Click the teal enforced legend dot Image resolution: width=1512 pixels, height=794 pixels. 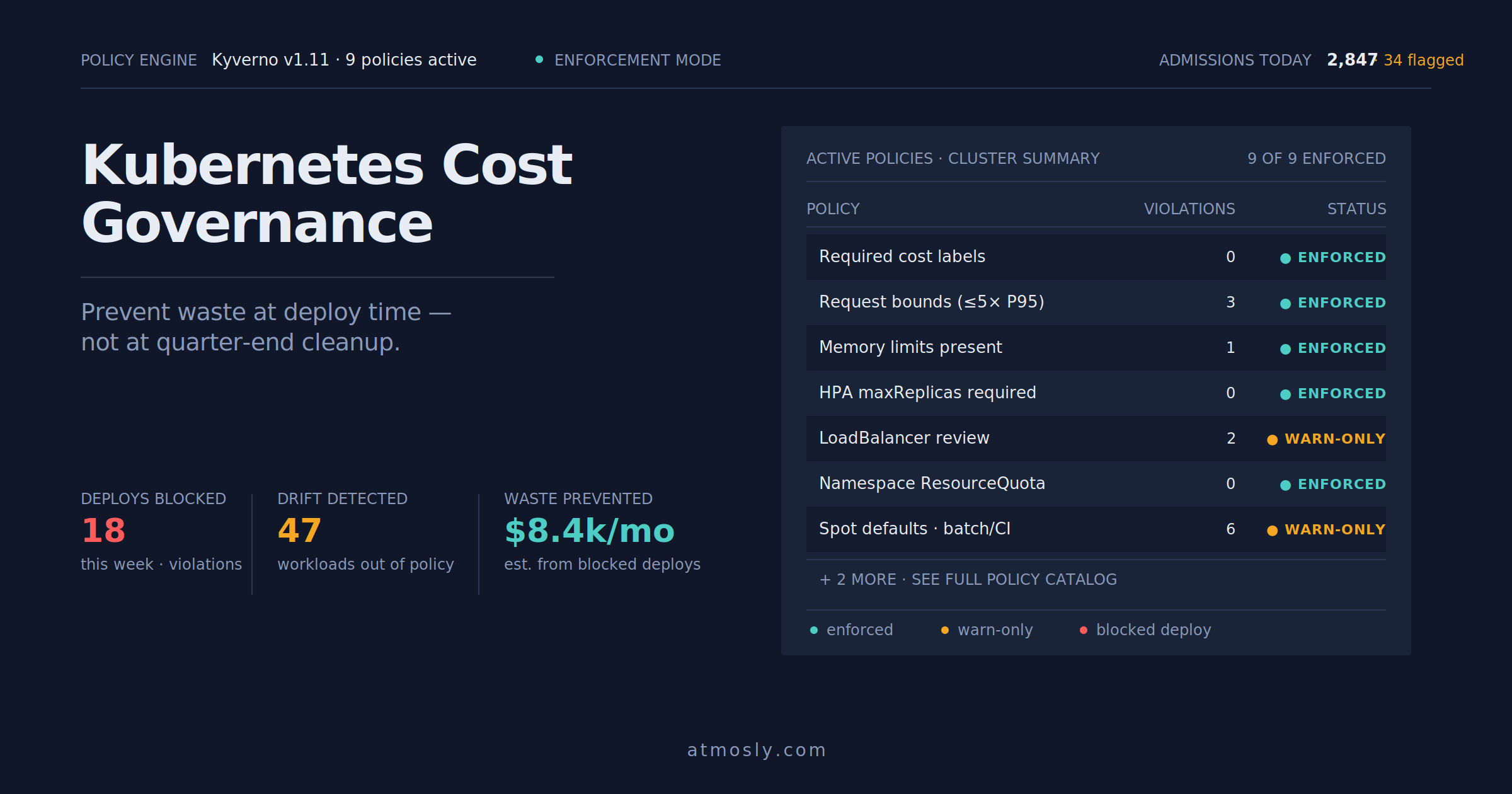pyautogui.click(x=814, y=630)
